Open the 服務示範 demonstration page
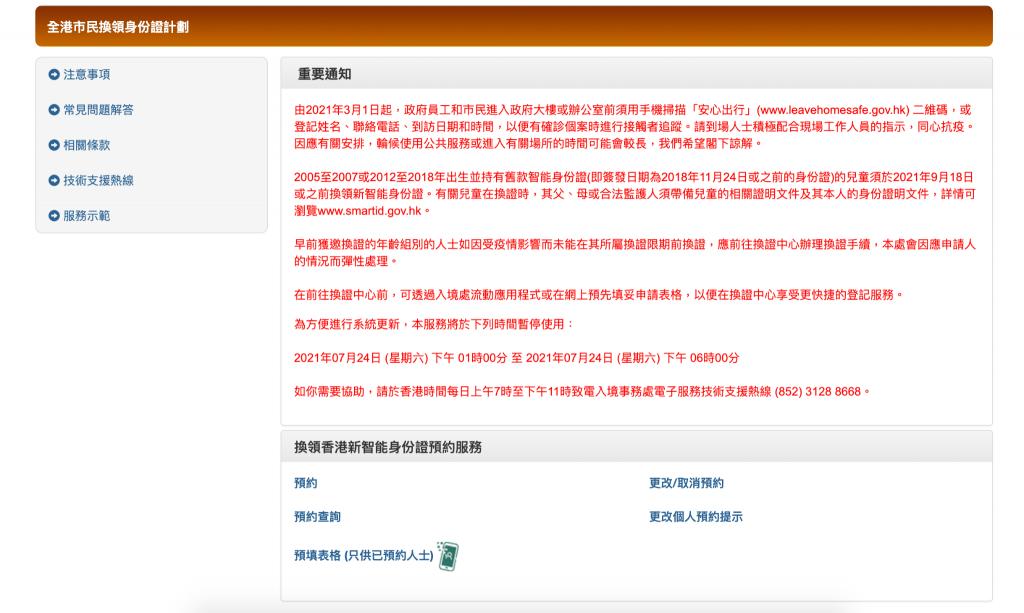This screenshot has height=613, width=1024. pyautogui.click(x=85, y=217)
